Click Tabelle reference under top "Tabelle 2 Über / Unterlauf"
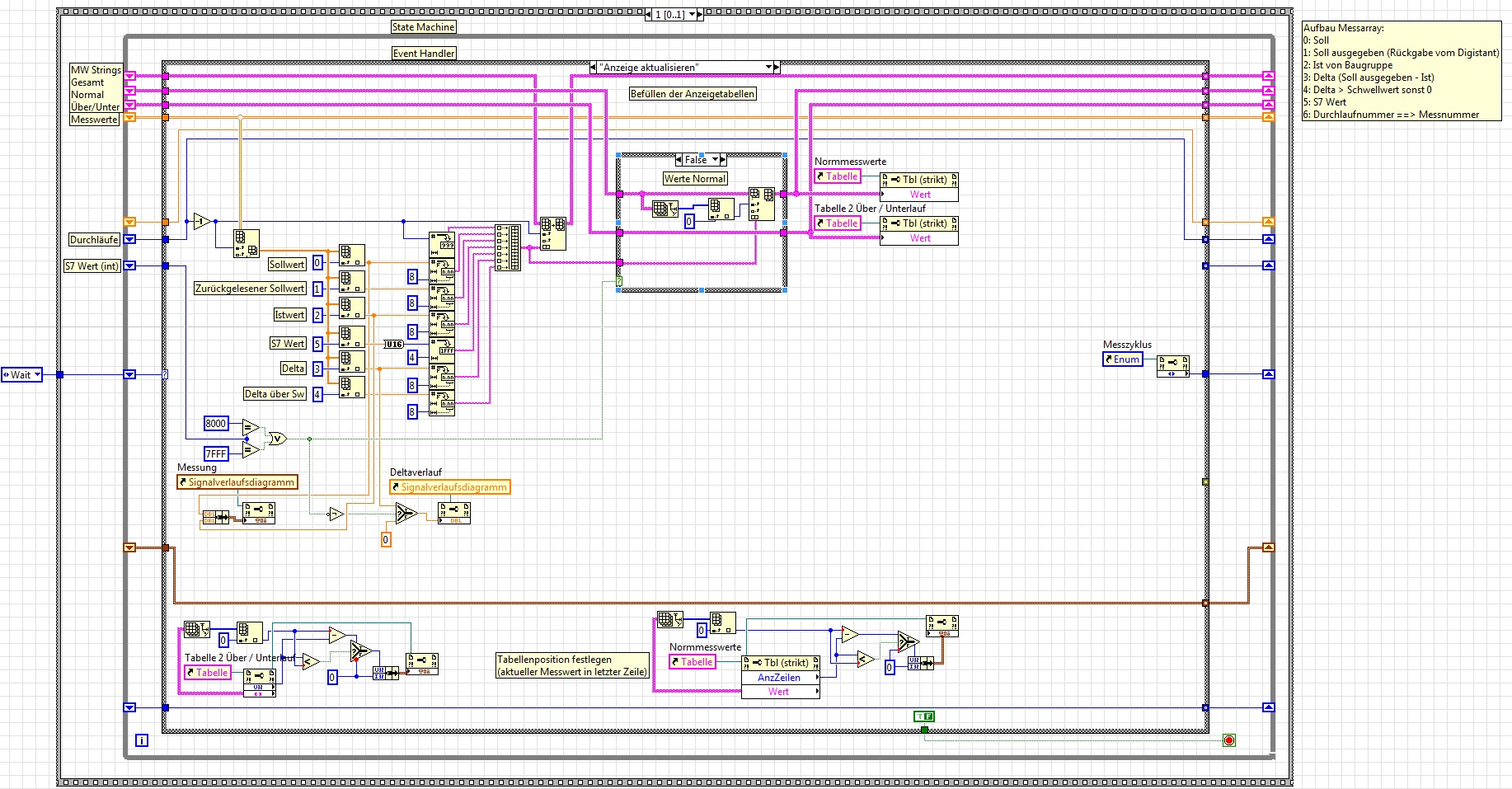Viewport: 1512px width, 789px height. click(838, 223)
